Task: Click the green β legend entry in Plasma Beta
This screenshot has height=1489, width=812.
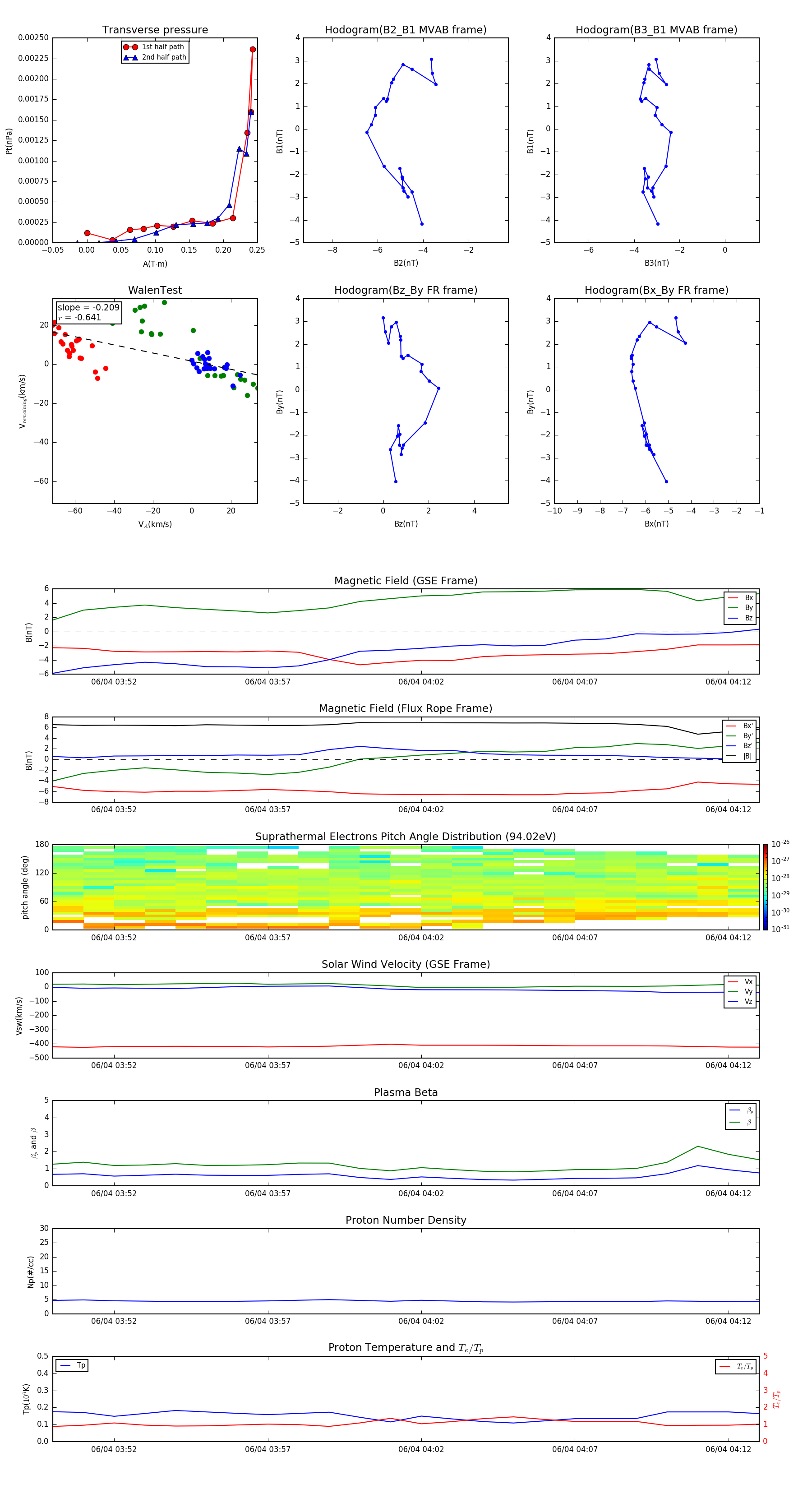Action: pyautogui.click(x=741, y=1123)
